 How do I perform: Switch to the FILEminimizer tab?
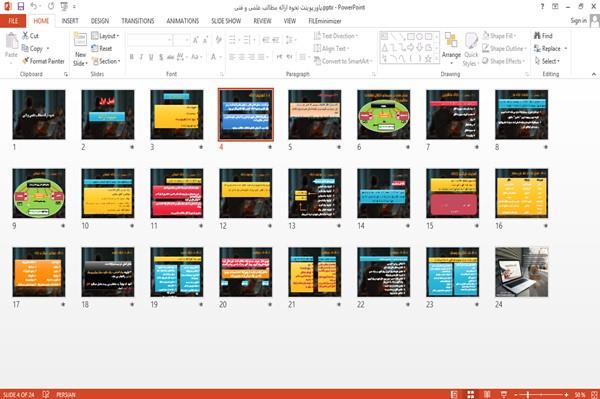324,21
